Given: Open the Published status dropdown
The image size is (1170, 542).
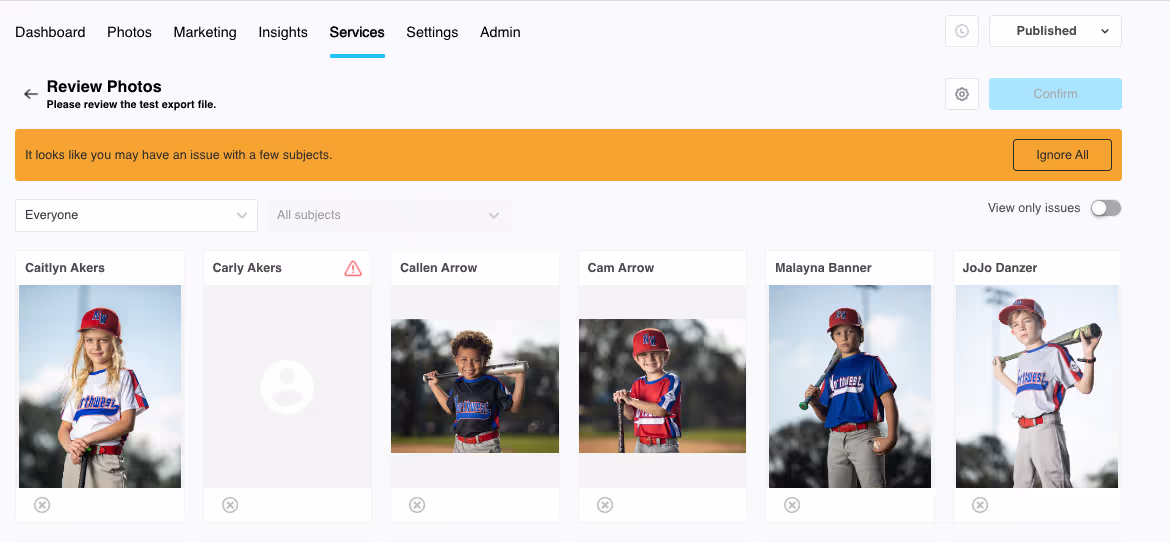Looking at the screenshot, I should (1055, 31).
